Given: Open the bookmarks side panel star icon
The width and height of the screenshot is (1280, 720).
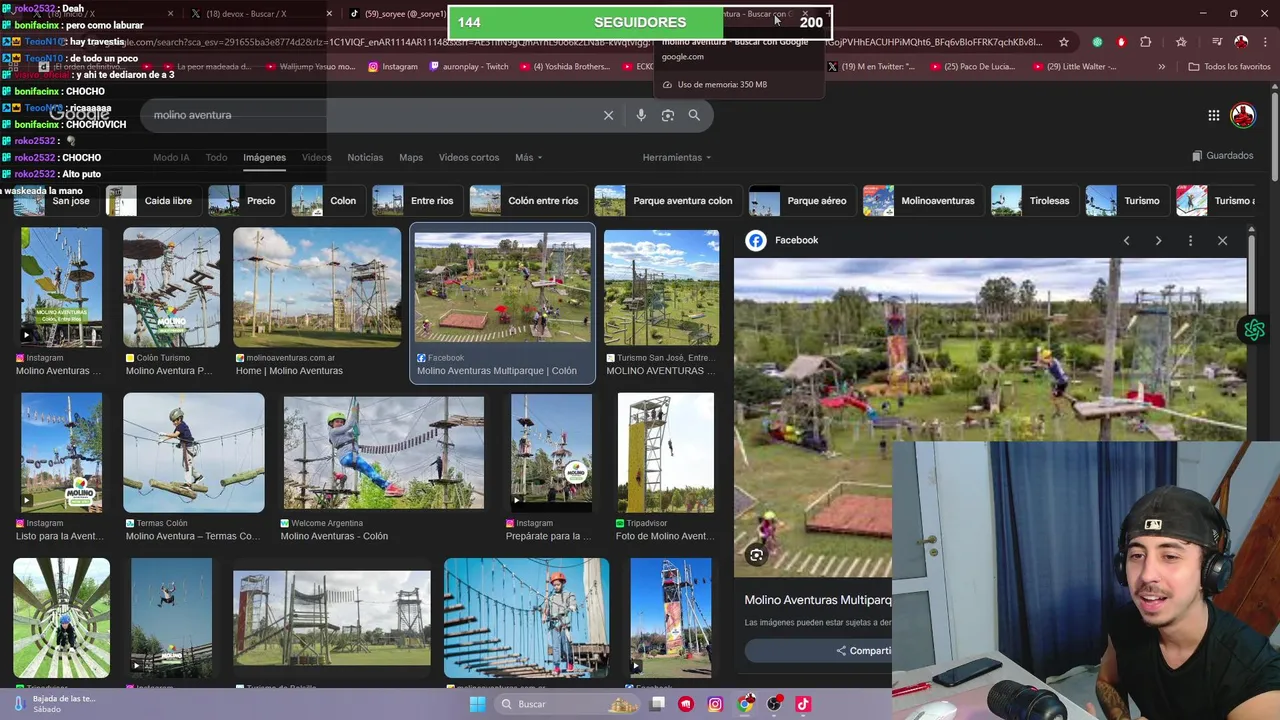Looking at the screenshot, I should pos(1181,42).
